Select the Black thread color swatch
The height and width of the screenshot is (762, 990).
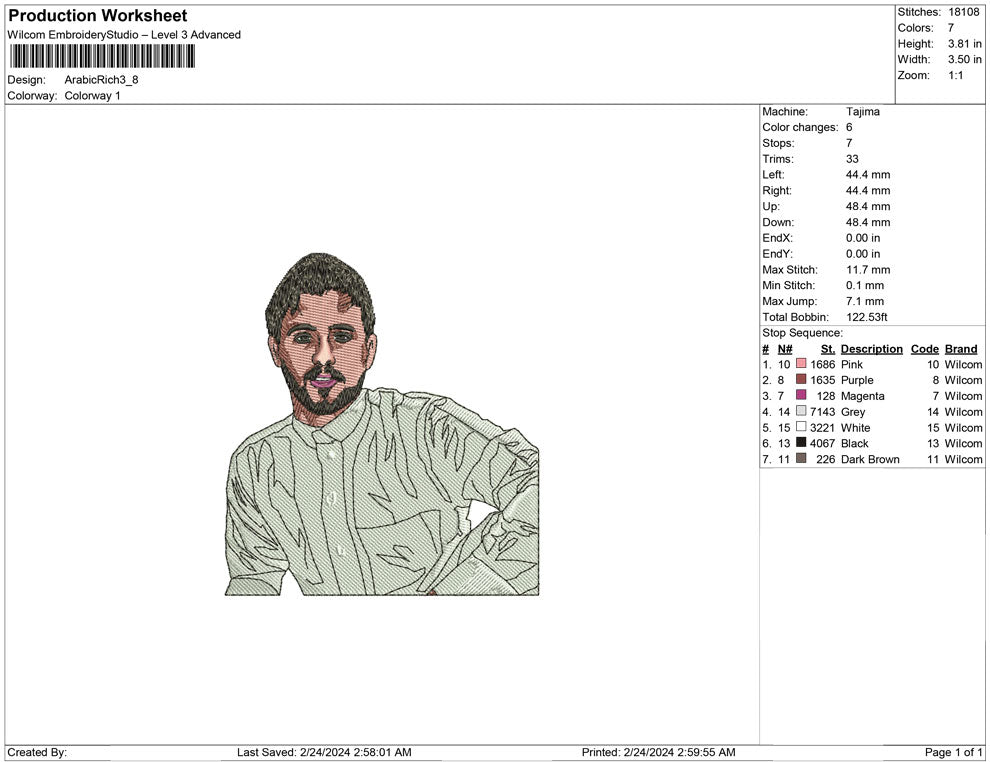coord(801,443)
